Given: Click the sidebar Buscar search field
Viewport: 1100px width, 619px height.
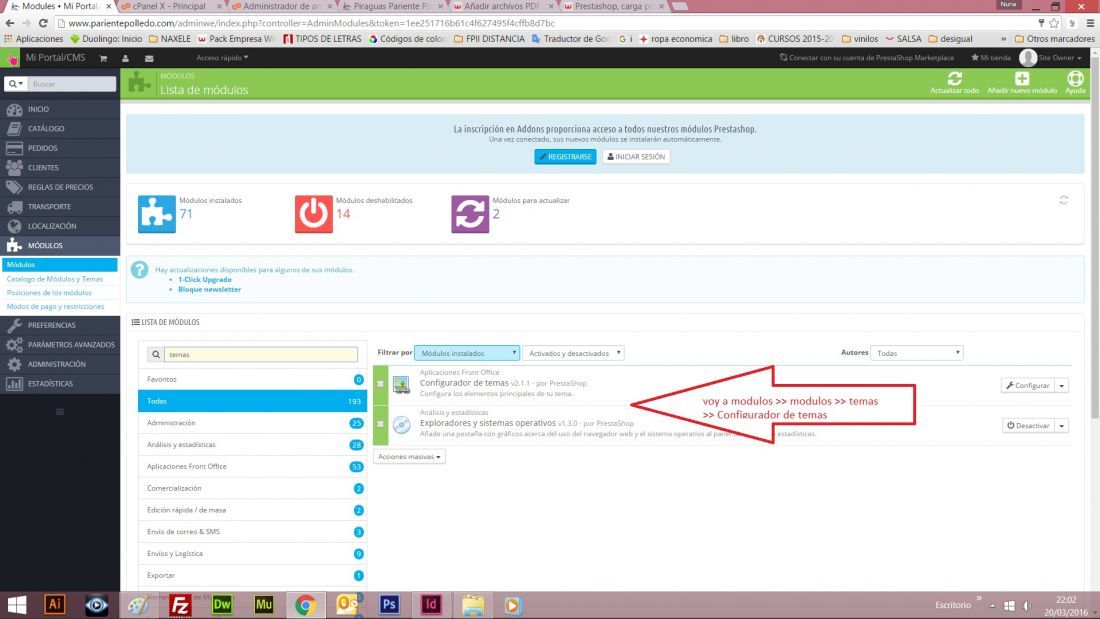Looking at the screenshot, I should coord(72,84).
